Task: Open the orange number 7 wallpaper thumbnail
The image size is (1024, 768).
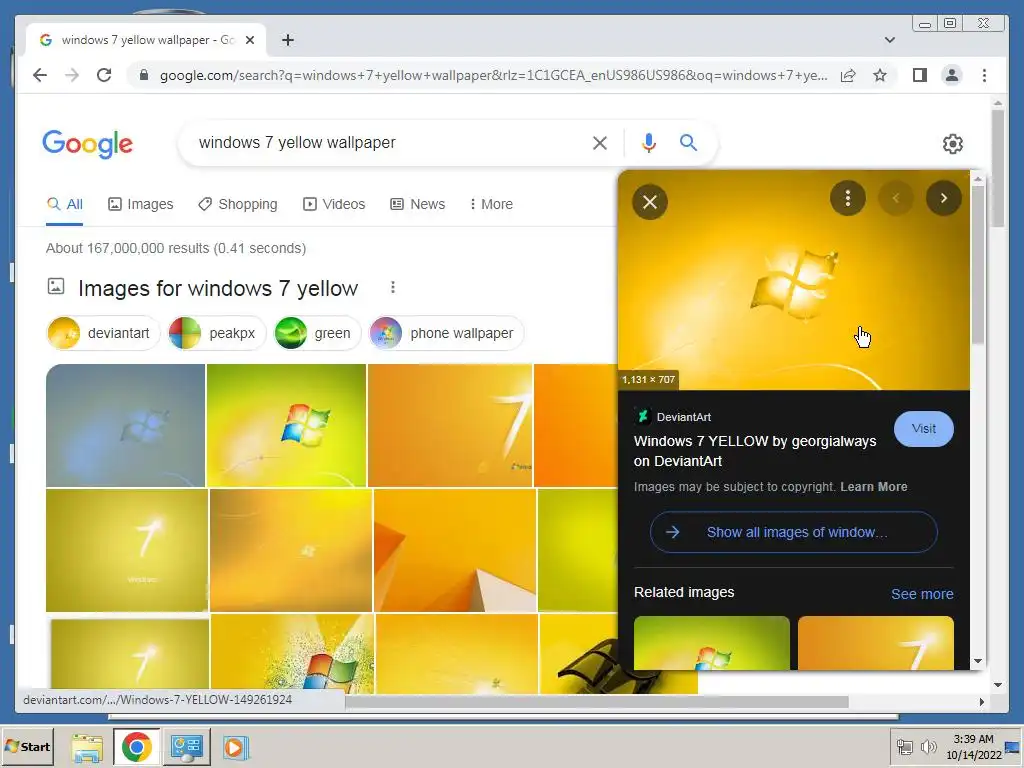Action: (450, 425)
